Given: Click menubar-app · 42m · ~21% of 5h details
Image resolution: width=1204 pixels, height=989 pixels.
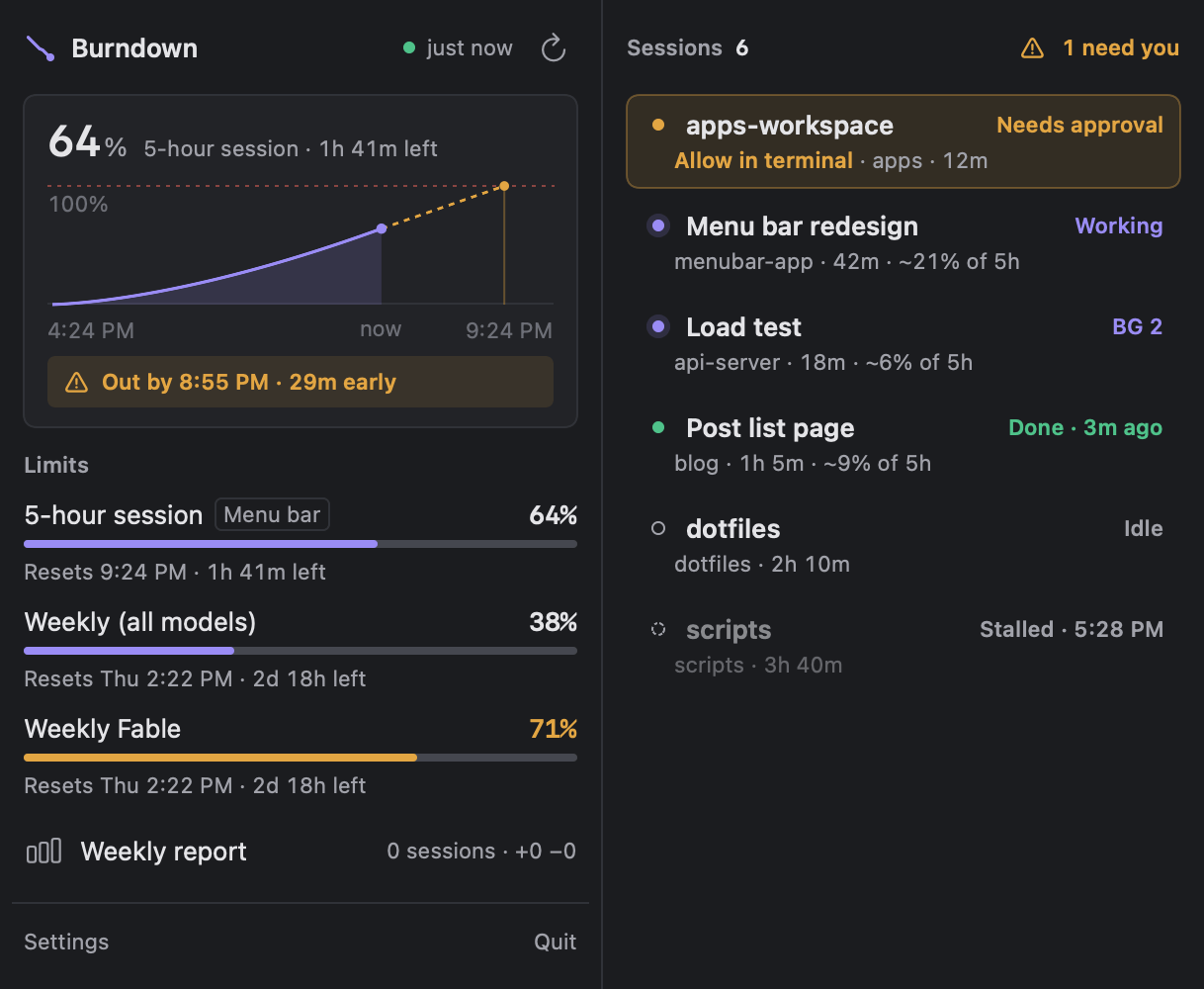Looking at the screenshot, I should coord(847,261).
